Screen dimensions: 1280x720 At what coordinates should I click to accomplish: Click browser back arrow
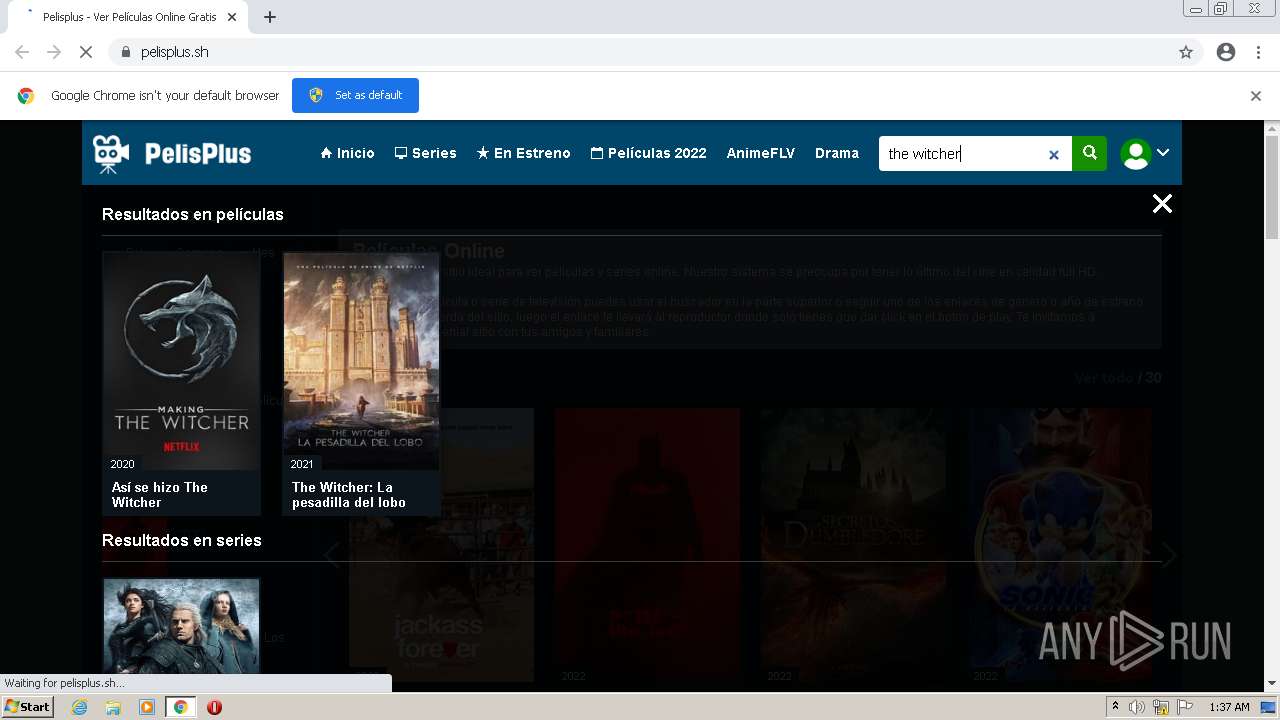pos(22,52)
